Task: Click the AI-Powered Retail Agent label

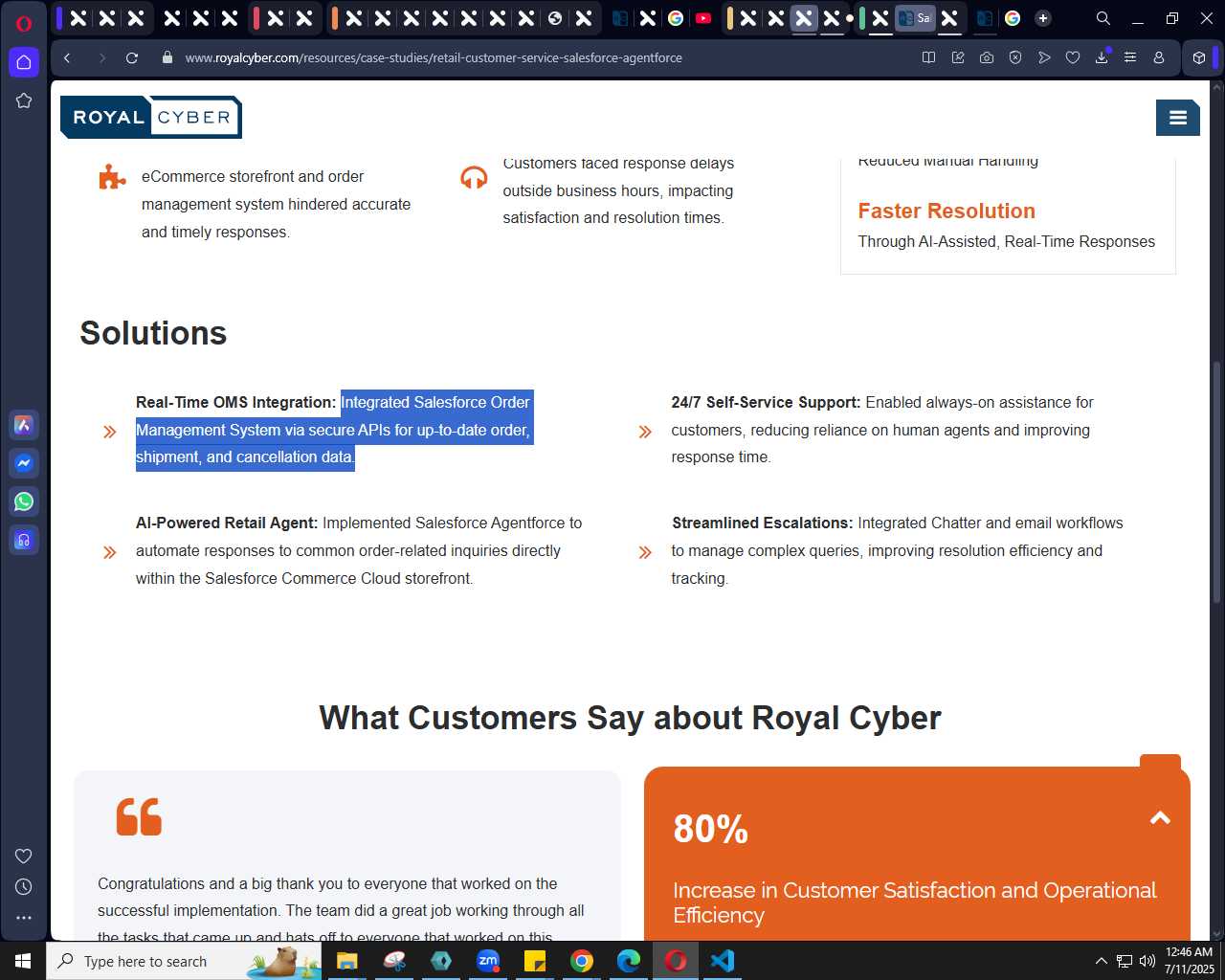Action: coord(227,523)
